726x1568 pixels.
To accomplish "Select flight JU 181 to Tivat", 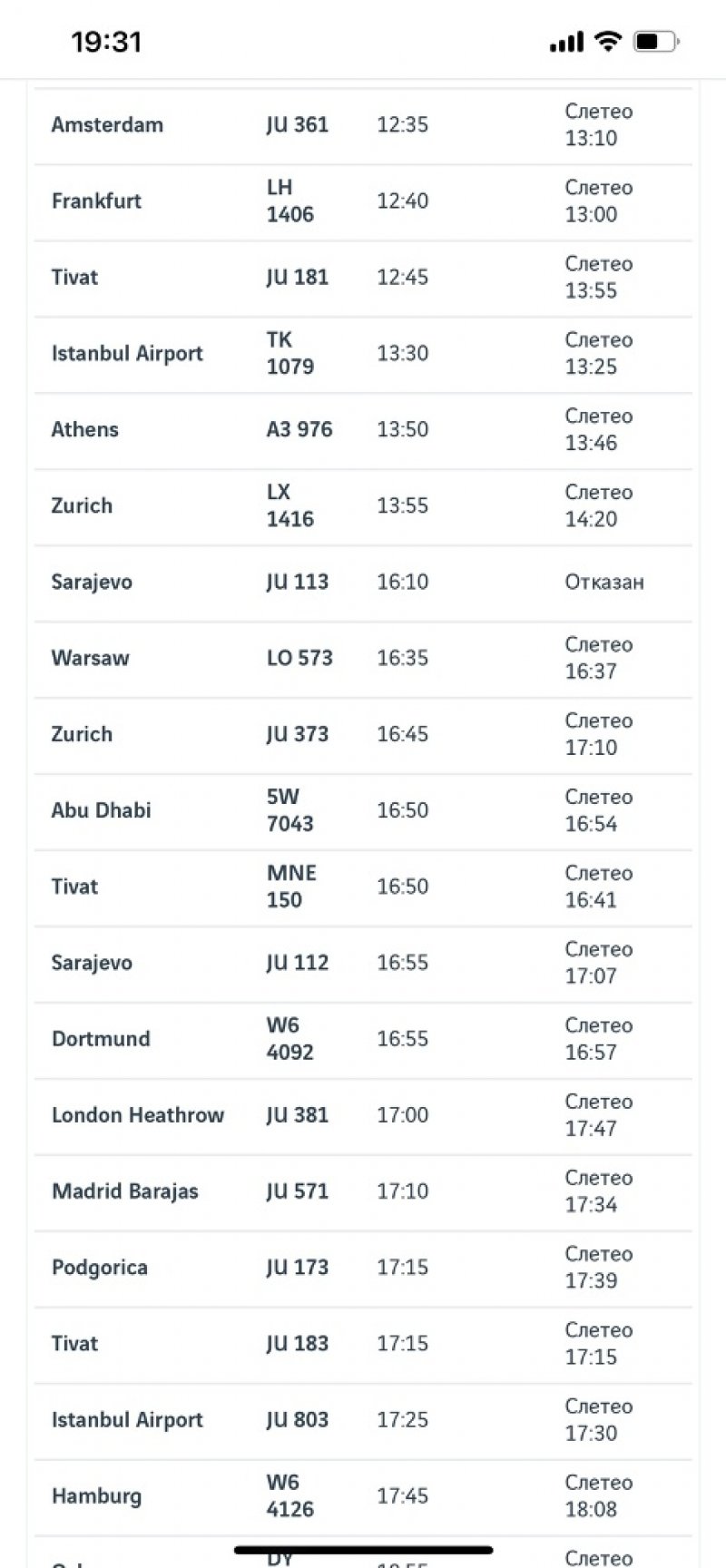I will coord(363,279).
